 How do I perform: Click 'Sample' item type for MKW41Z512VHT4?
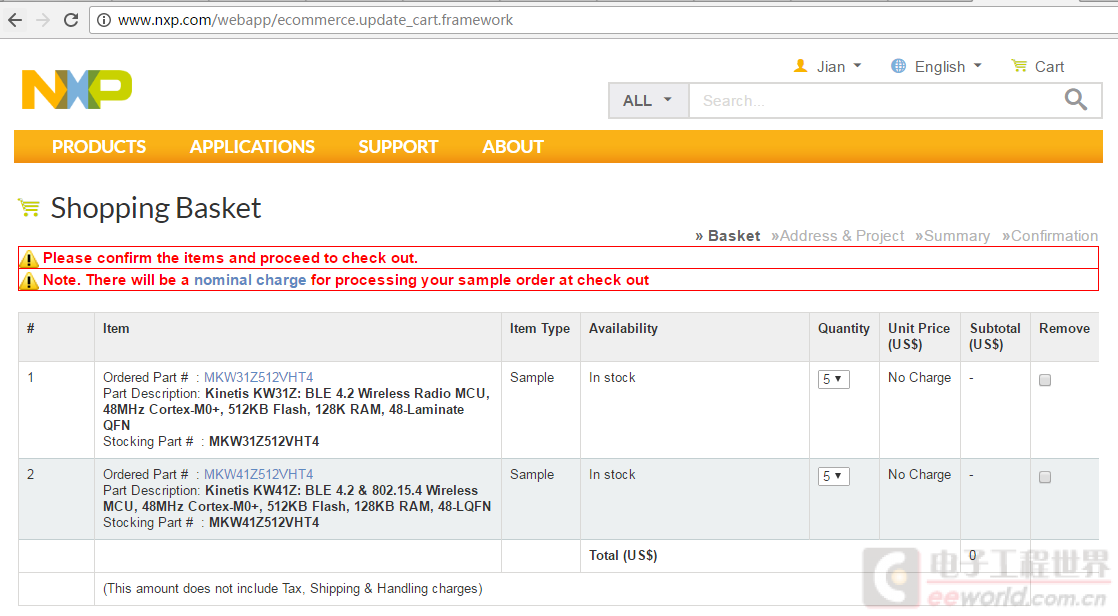532,474
